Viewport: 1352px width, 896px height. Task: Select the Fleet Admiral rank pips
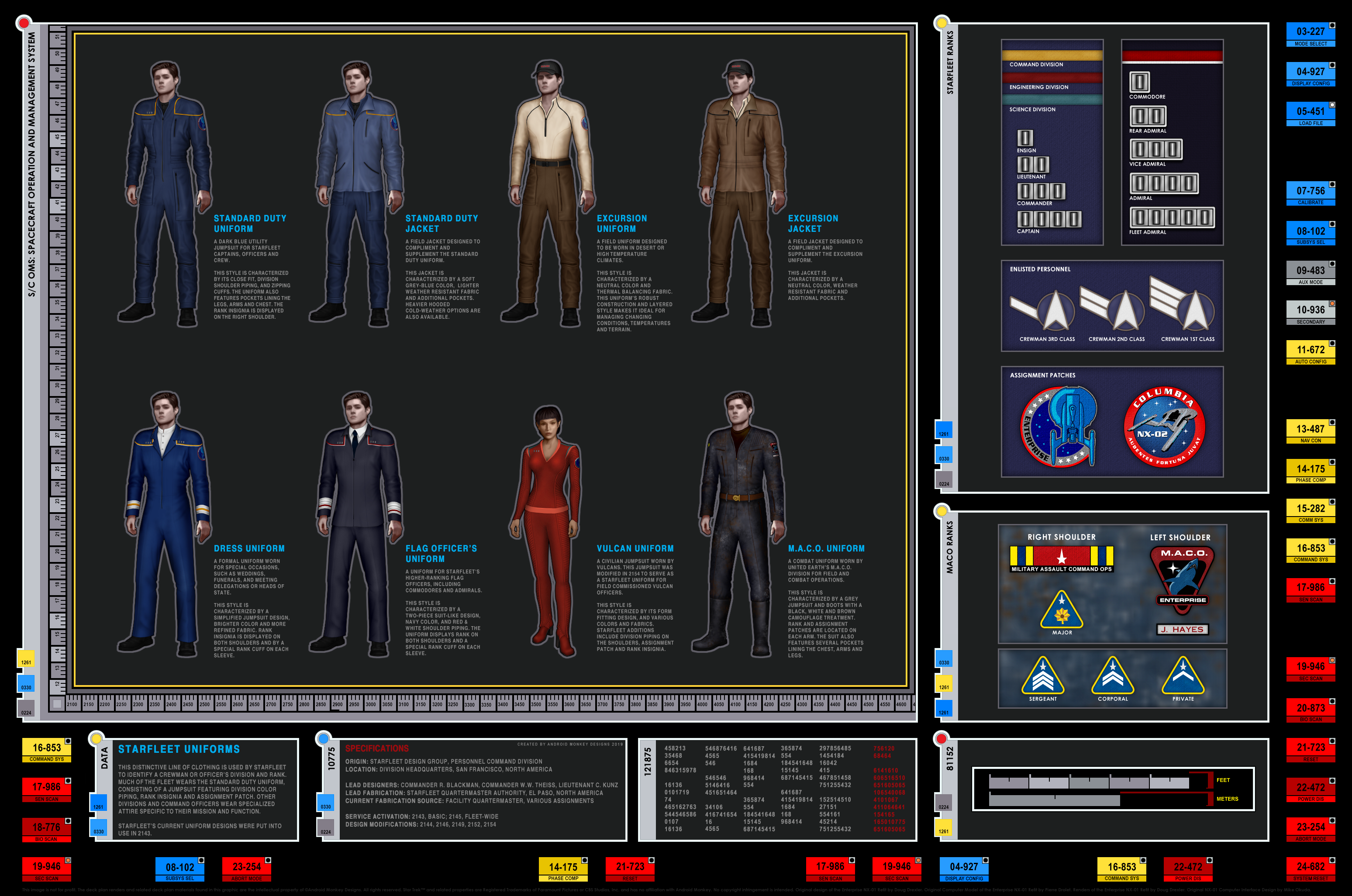pos(1172,217)
